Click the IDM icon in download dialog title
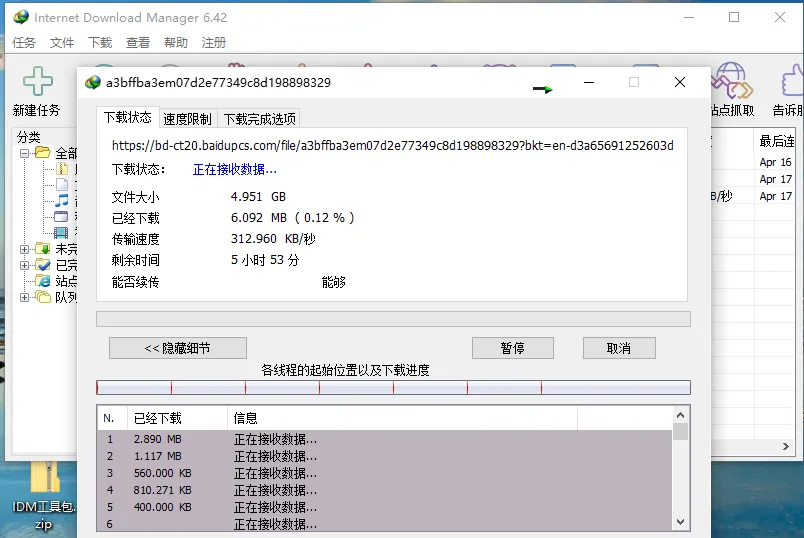The image size is (804, 538). [93, 82]
